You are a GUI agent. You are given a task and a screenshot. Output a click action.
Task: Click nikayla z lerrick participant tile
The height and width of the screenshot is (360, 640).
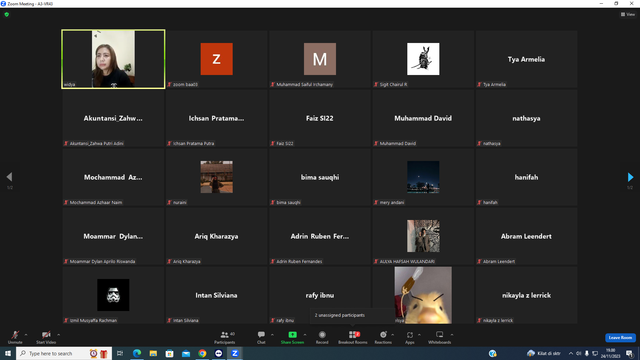(x=526, y=295)
